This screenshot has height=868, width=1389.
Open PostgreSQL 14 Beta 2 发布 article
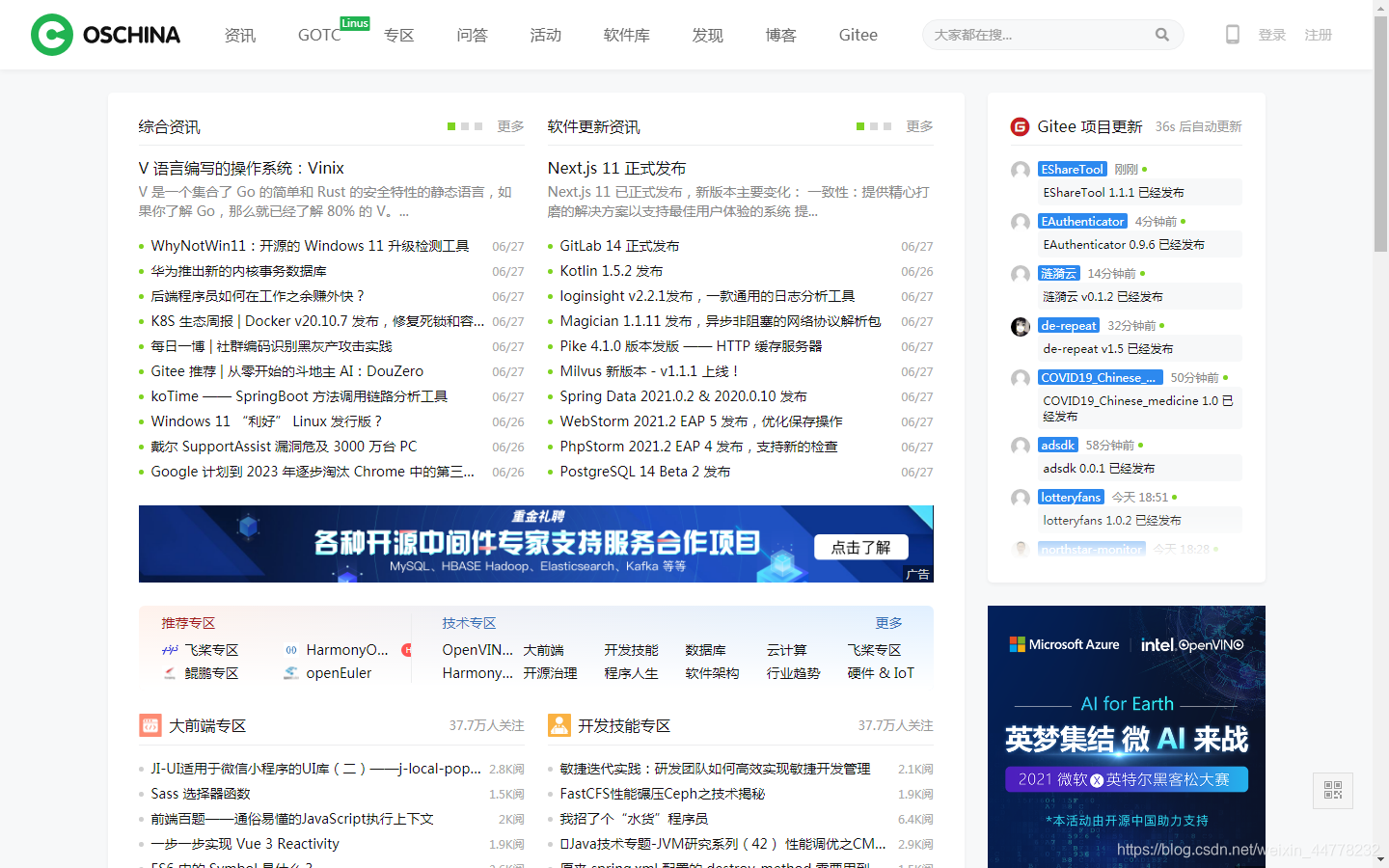pos(644,472)
